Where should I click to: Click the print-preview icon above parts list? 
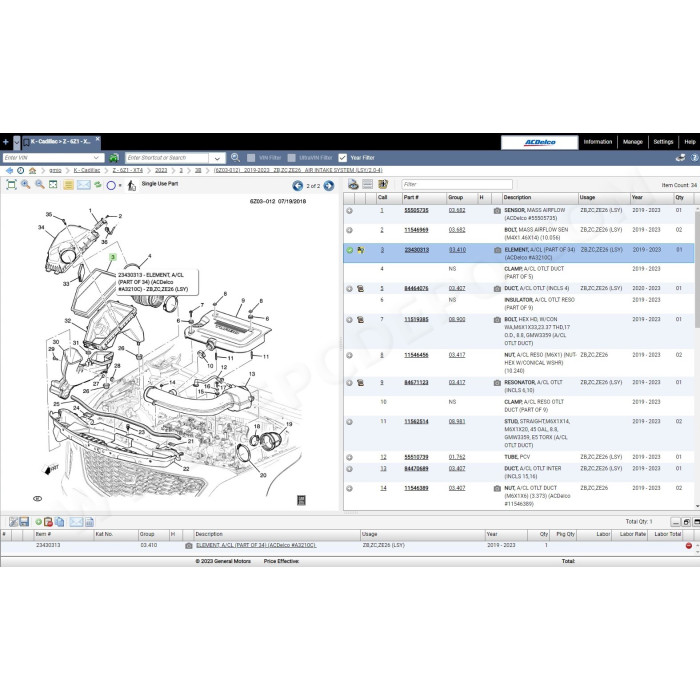tap(353, 184)
